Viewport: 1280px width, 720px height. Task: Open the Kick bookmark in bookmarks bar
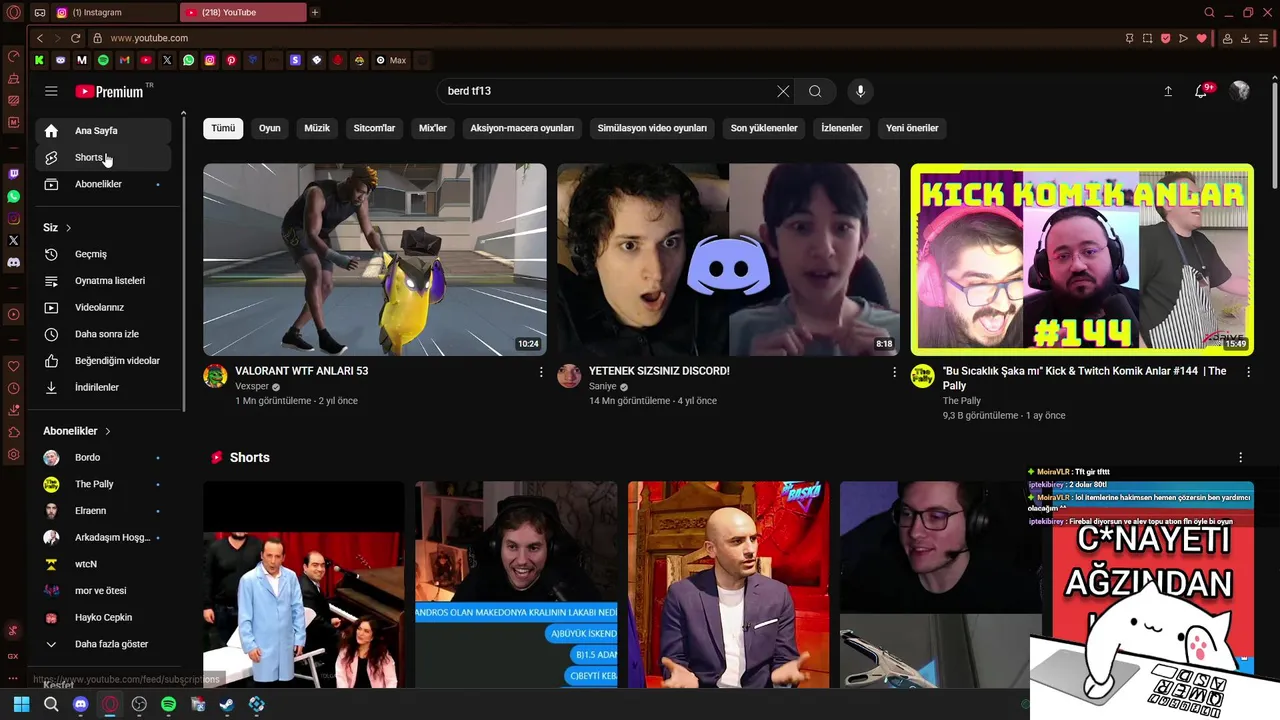pyautogui.click(x=39, y=60)
